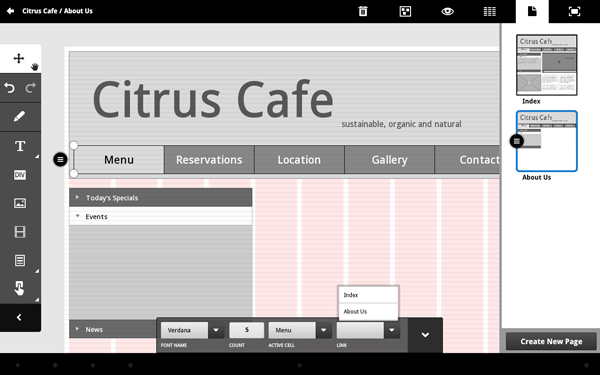The image size is (600, 375).
Task: Click the Verdana font name field
Action: [x=184, y=330]
